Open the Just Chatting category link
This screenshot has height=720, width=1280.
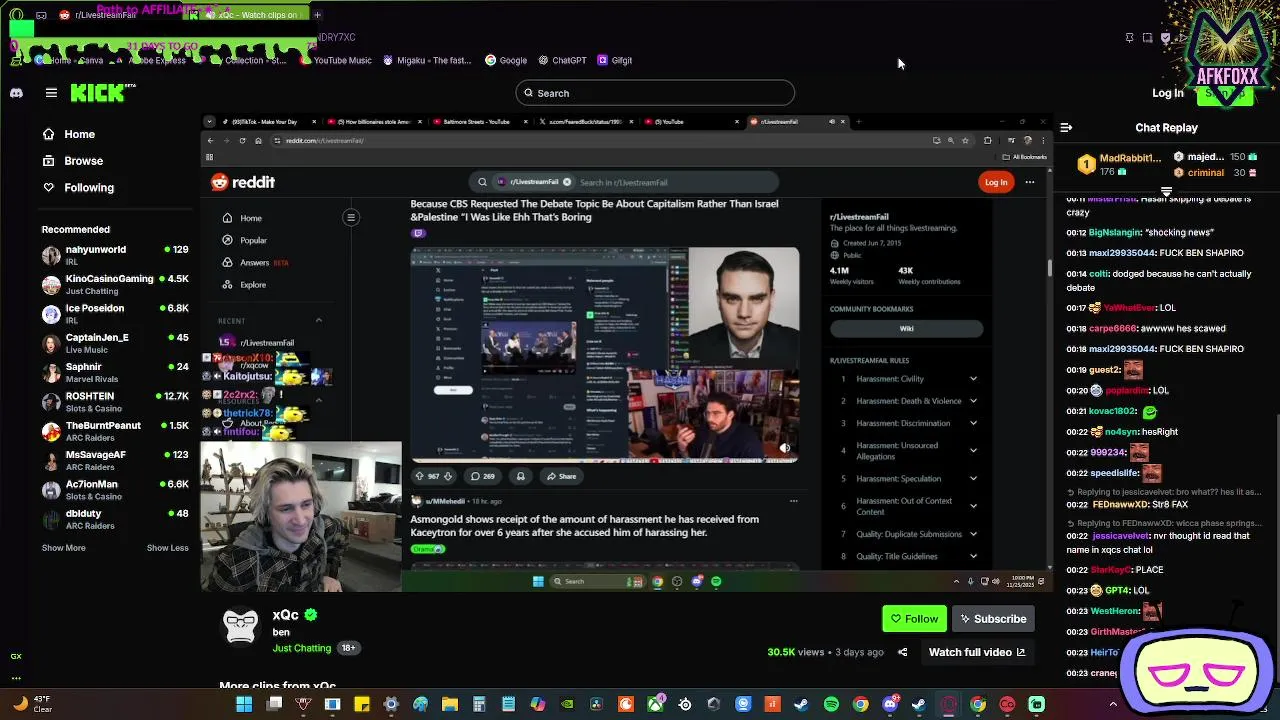(302, 648)
